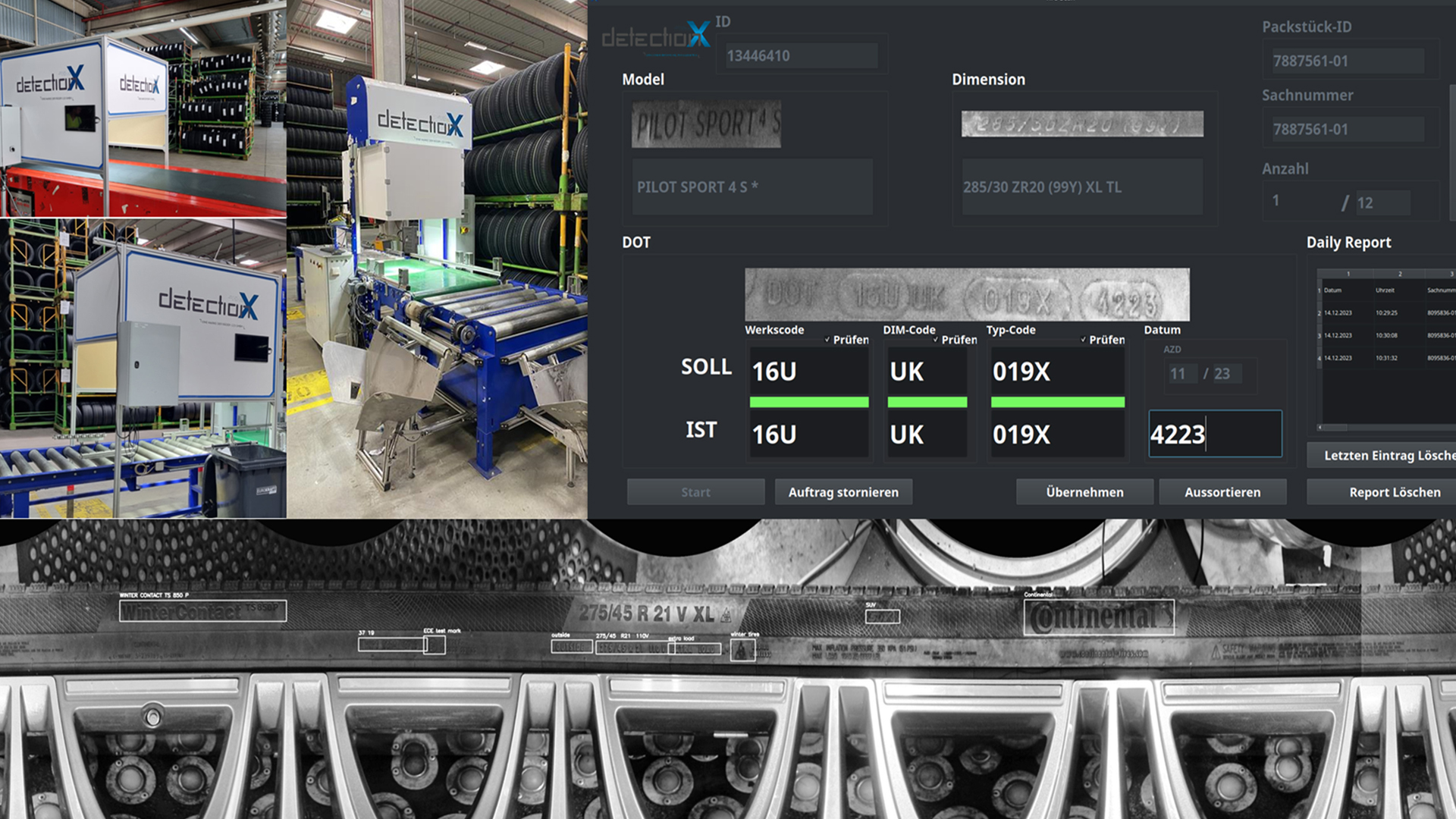This screenshot has width=1456, height=819.
Task: Remove last entry via Letzten Eintrag Löschen
Action: tap(1382, 455)
